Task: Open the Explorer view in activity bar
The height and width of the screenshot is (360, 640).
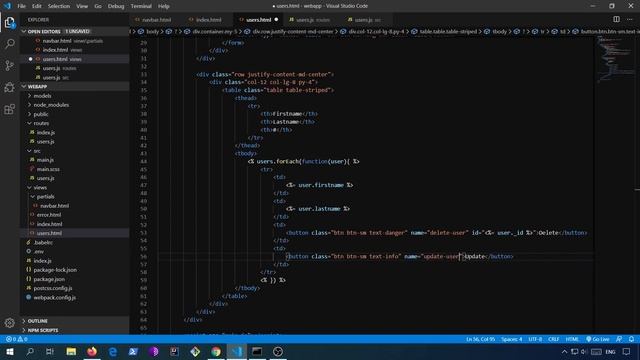Action: click(9, 22)
